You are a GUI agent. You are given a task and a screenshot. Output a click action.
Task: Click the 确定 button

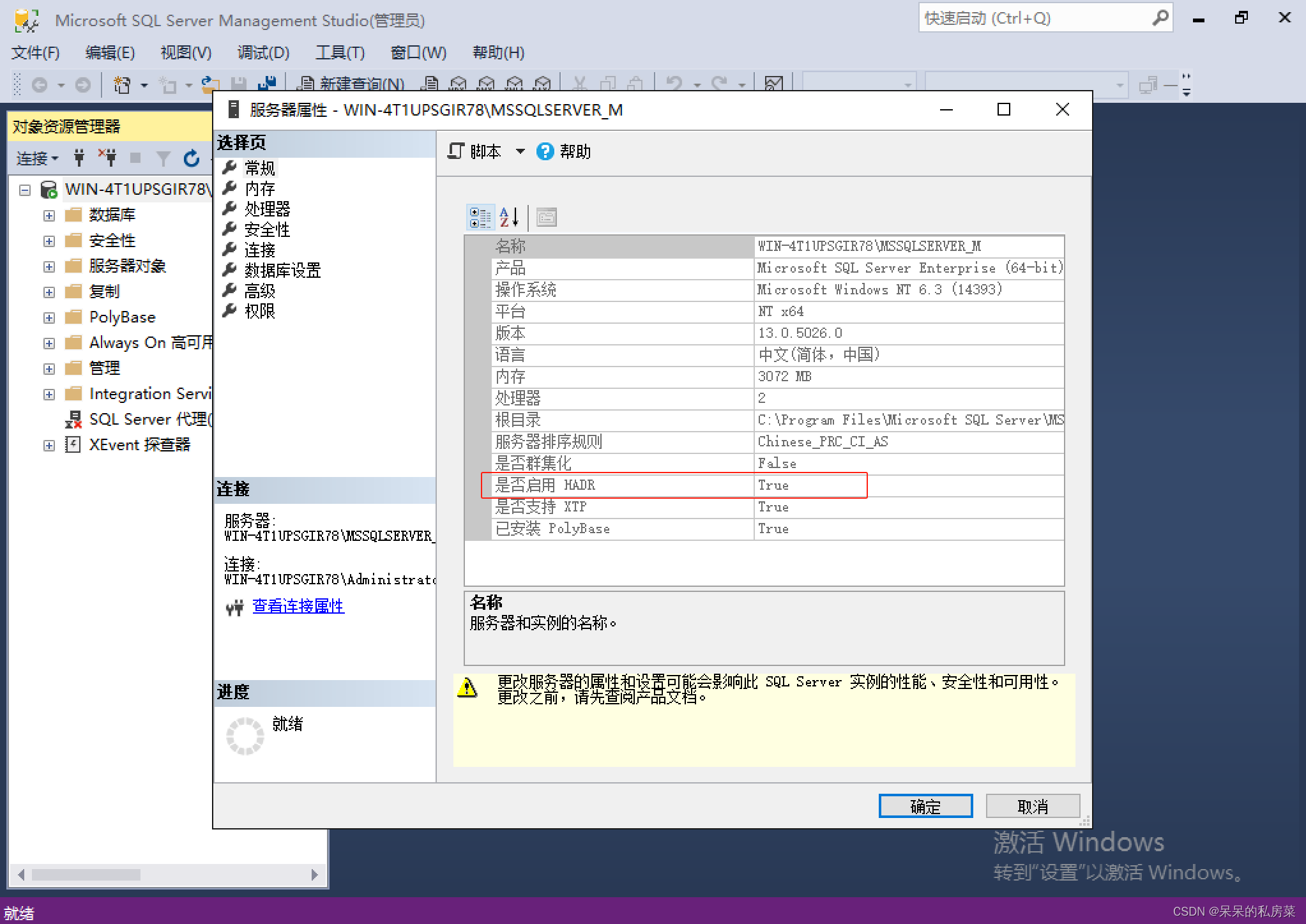pos(925,807)
